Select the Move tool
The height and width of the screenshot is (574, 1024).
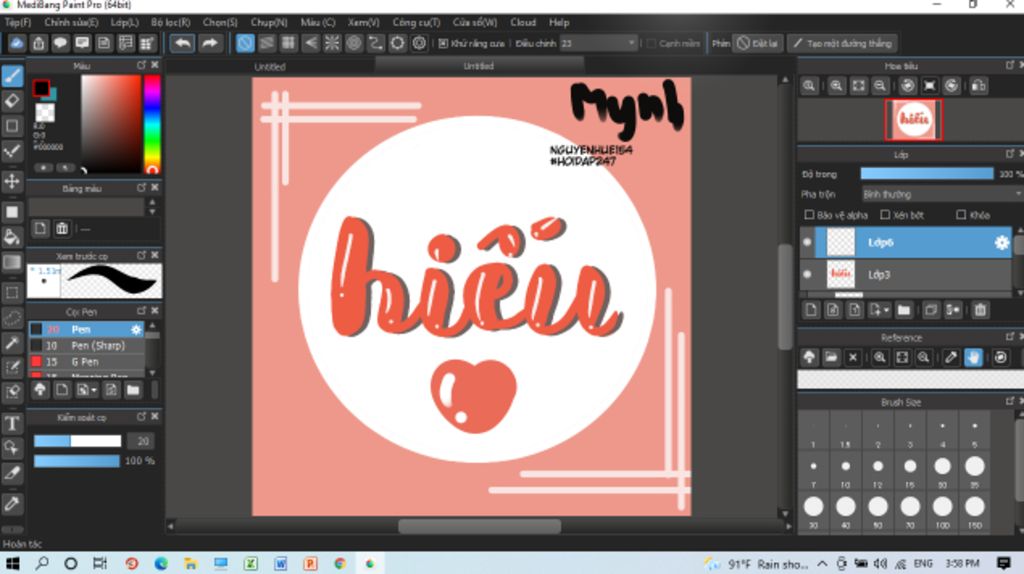point(12,181)
